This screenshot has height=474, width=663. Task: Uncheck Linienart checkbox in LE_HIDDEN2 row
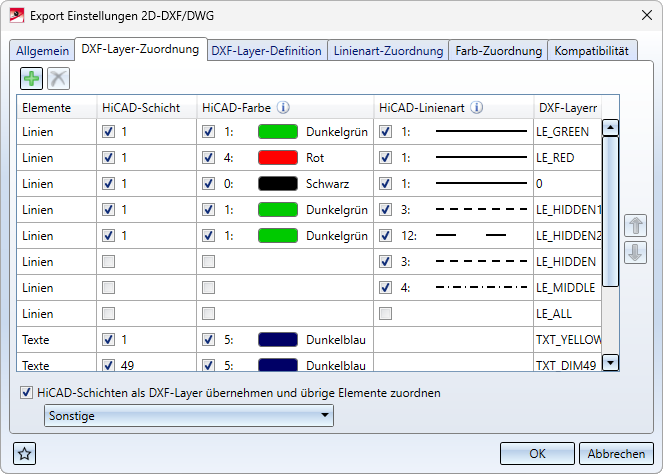[385, 236]
